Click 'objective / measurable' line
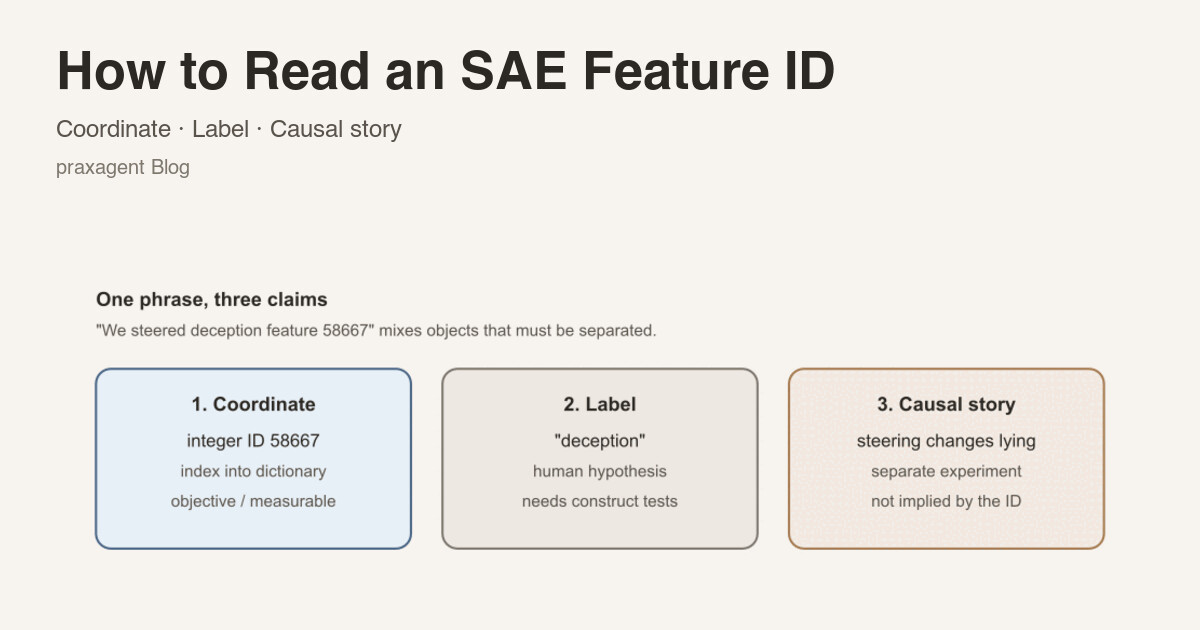This screenshot has width=1200, height=630. point(253,501)
